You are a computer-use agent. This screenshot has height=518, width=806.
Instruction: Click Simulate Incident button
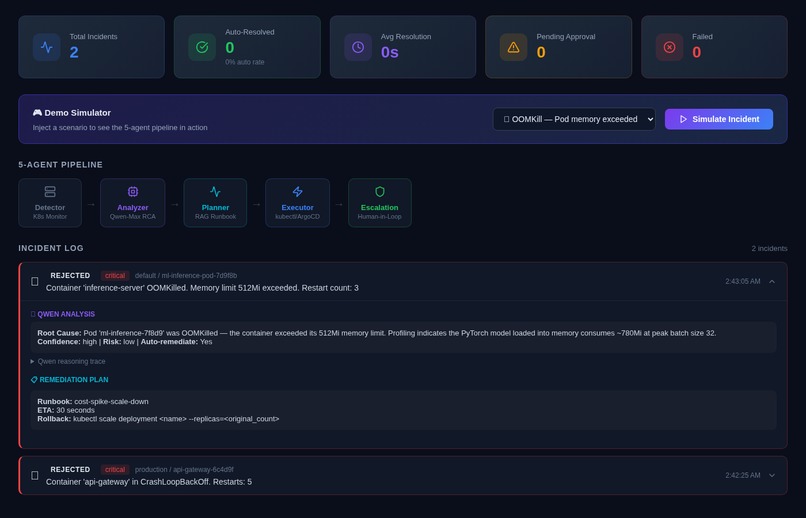point(719,119)
